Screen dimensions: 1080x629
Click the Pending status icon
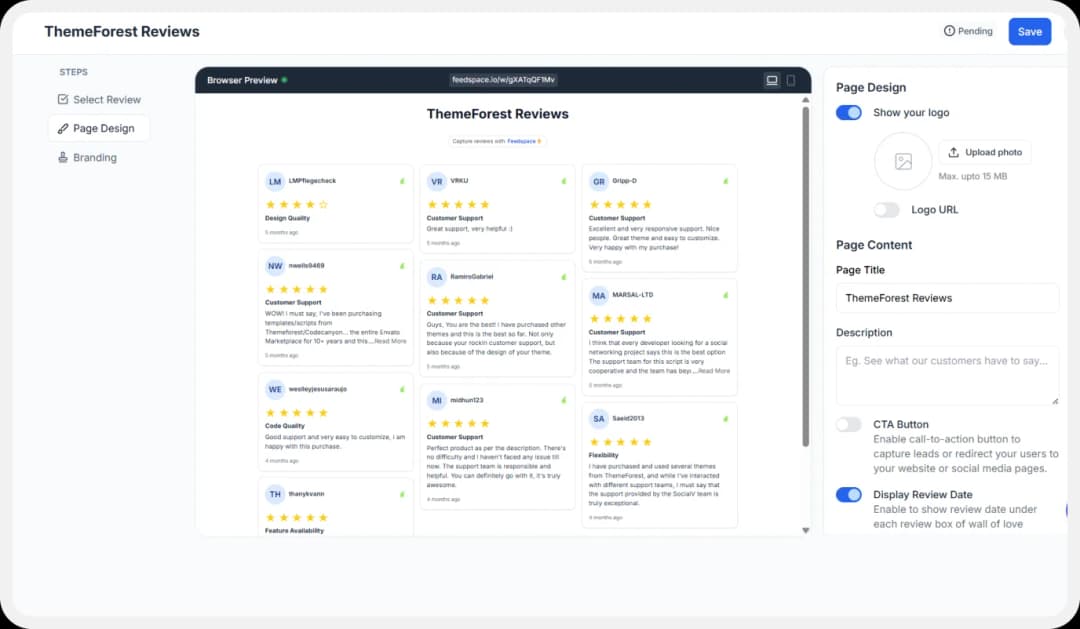click(949, 31)
